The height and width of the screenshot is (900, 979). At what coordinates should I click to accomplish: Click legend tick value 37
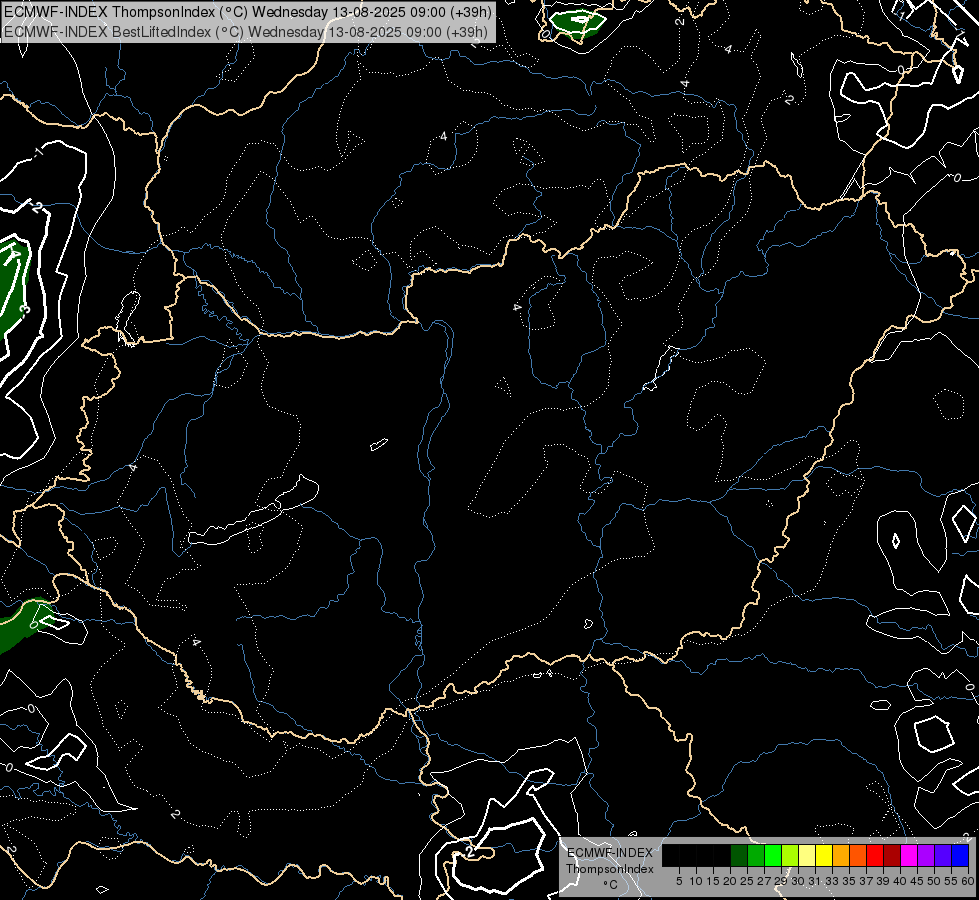click(865, 881)
